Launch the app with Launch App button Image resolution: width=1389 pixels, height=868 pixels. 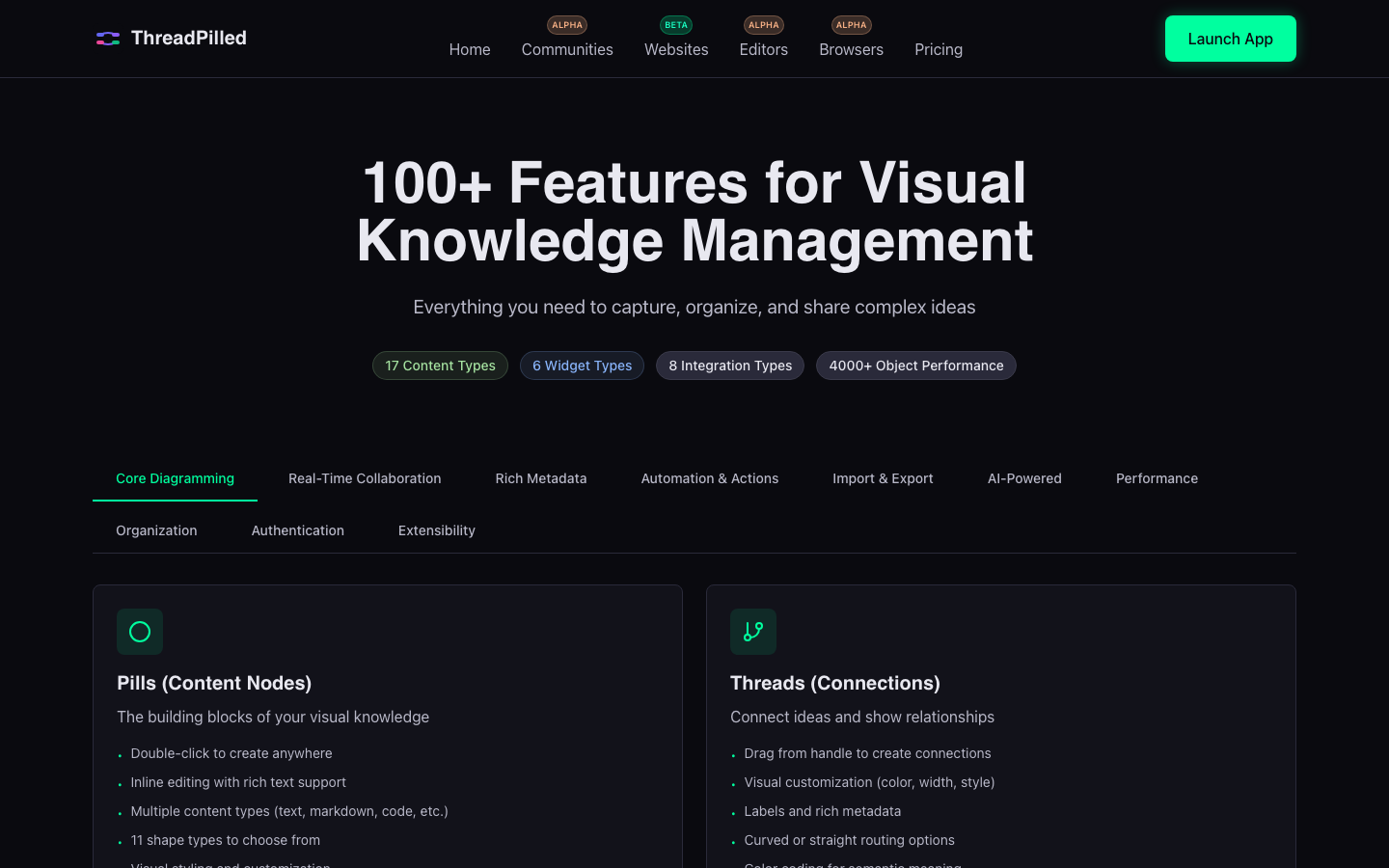(1231, 39)
